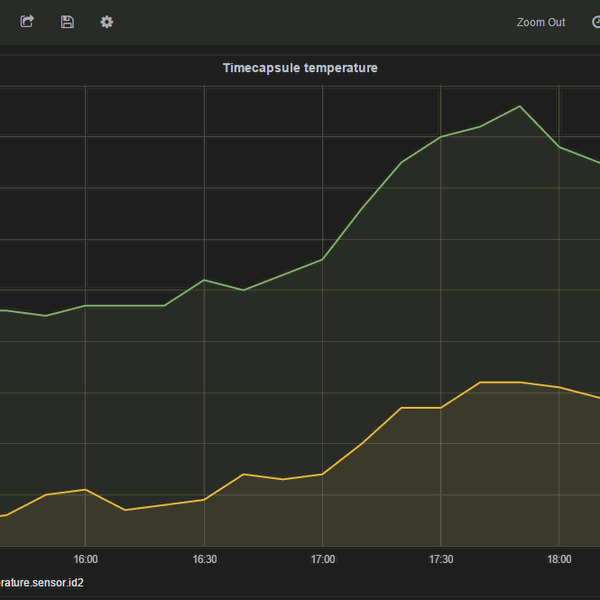Open the Timecapsule temperature panel title menu
The image size is (600, 600).
coord(299,68)
